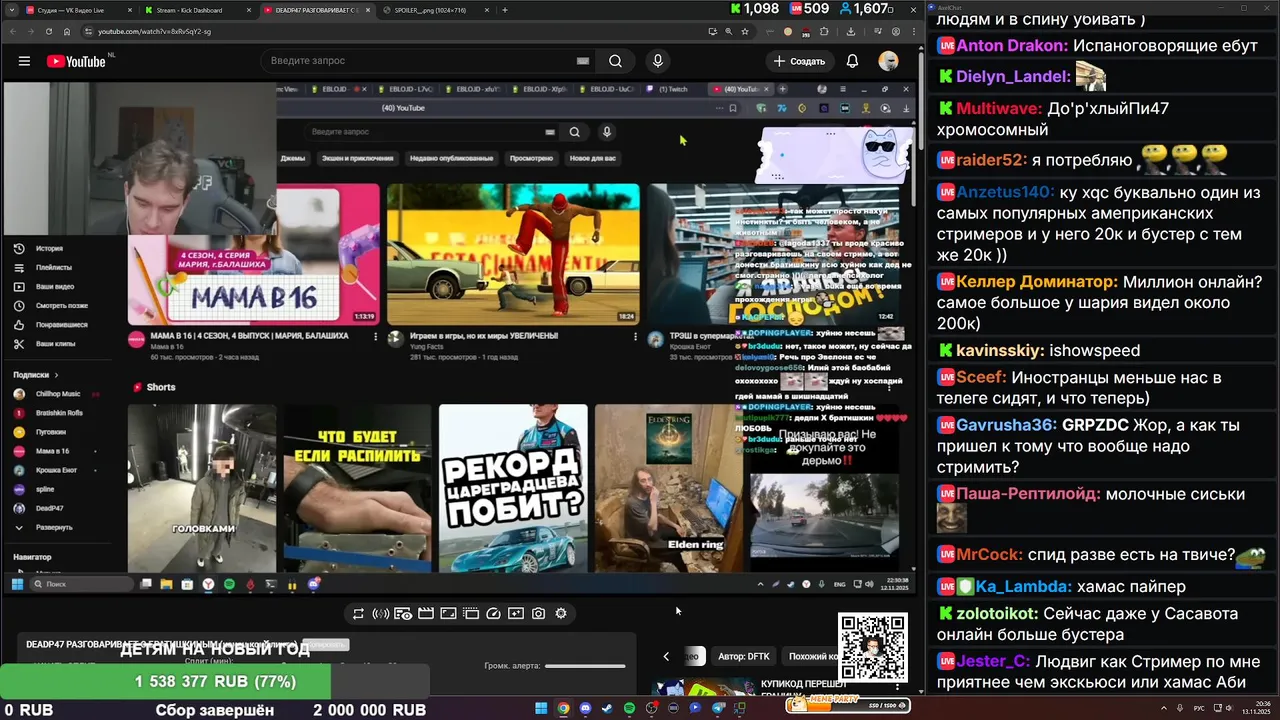Click the broadcast signal icon in control strip
The height and width of the screenshot is (720, 1280).
(380, 614)
